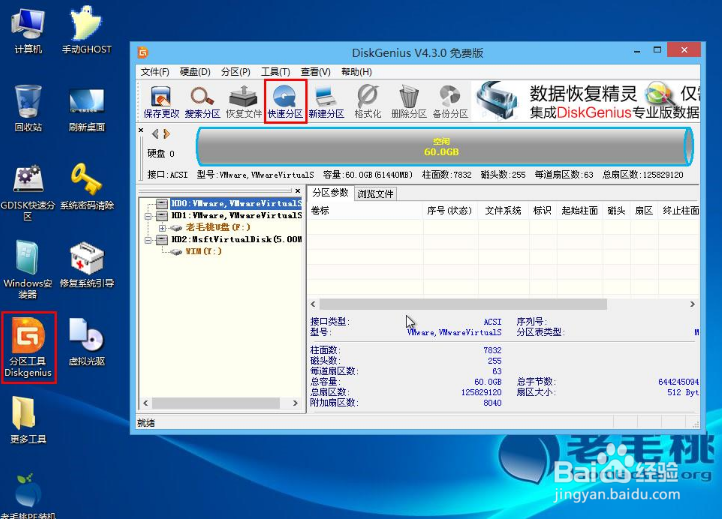Close the disk tree panel

click(x=298, y=191)
